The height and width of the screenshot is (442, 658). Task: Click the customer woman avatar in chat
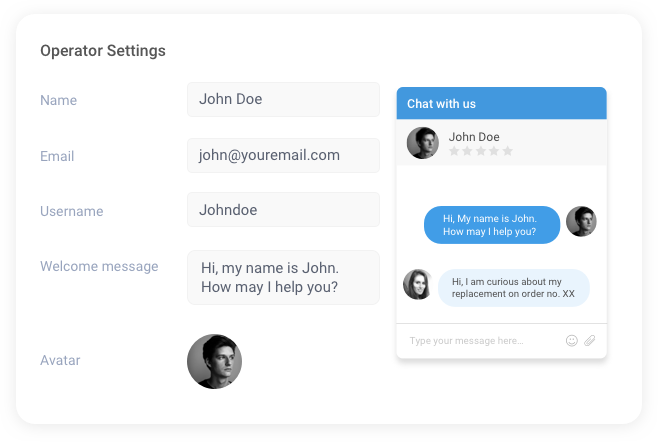tap(418, 284)
